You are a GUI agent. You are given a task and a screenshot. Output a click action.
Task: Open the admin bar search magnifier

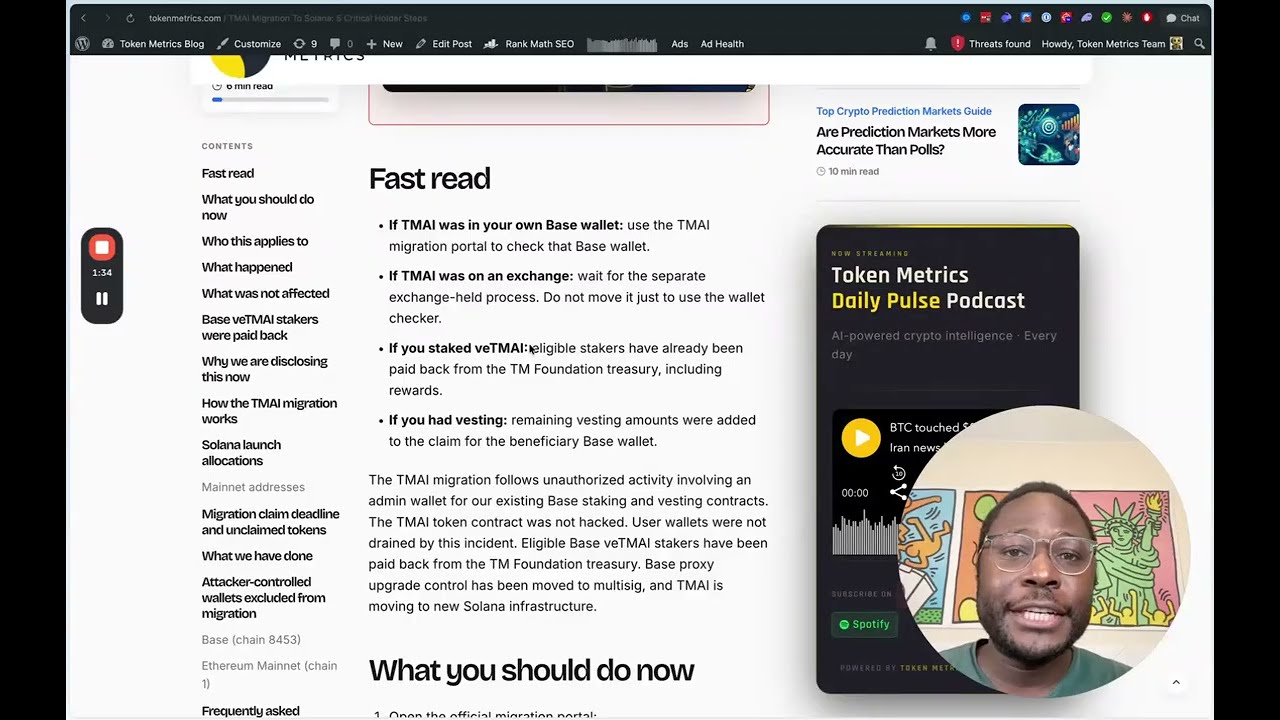[x=1199, y=44]
